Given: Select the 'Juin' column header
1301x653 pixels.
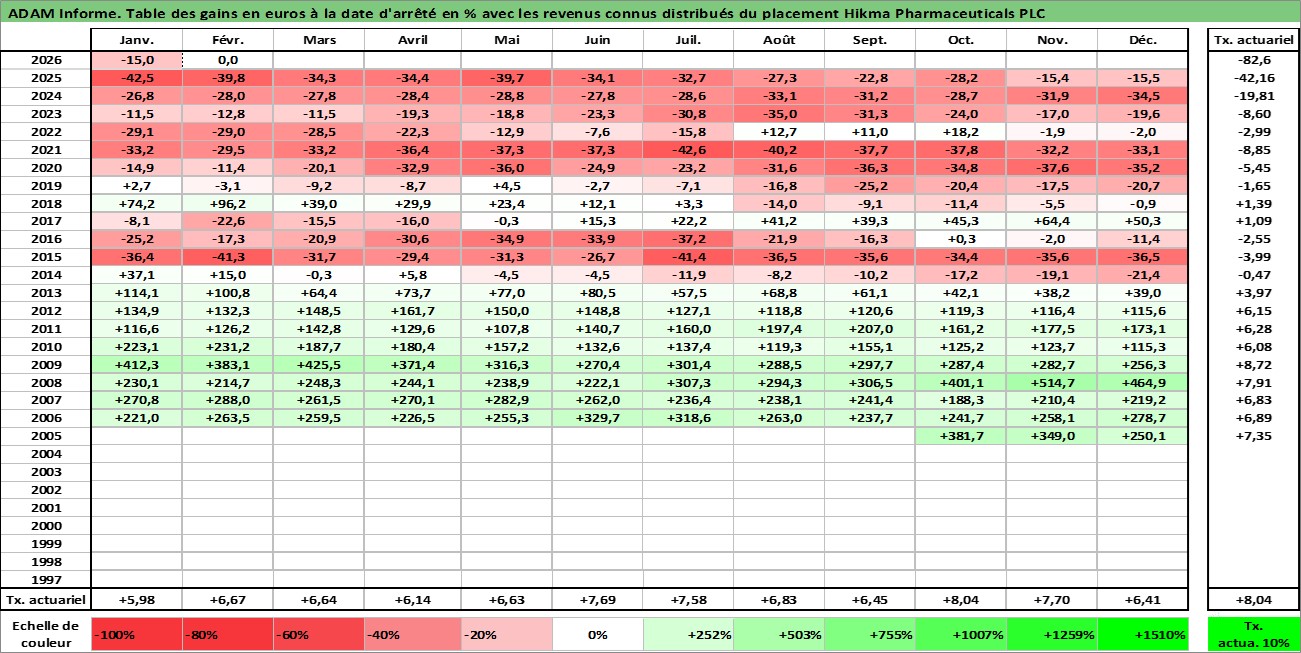Looking at the screenshot, I should click(x=597, y=40).
